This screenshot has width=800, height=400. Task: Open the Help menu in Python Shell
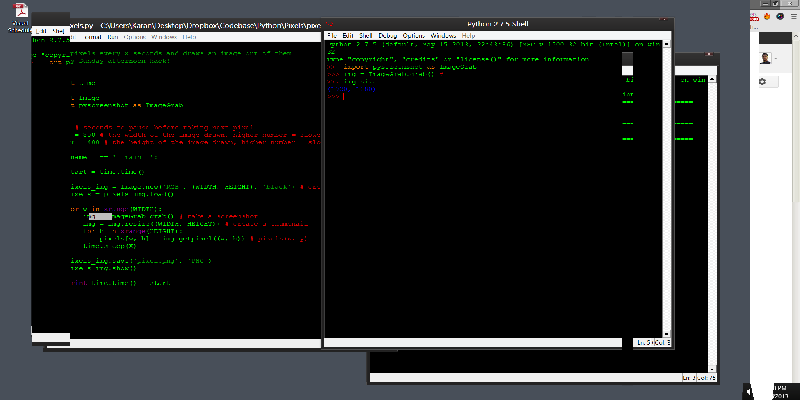pyautogui.click(x=468, y=35)
